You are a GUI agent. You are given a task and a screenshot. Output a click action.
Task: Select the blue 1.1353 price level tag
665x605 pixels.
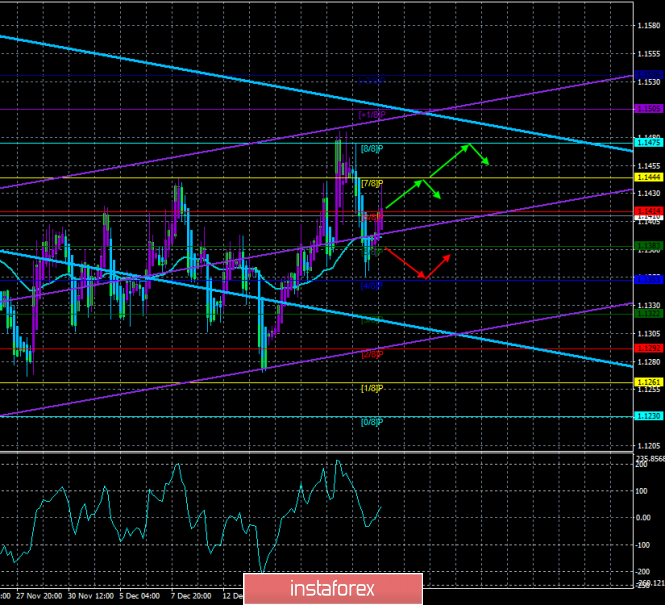tap(649, 280)
